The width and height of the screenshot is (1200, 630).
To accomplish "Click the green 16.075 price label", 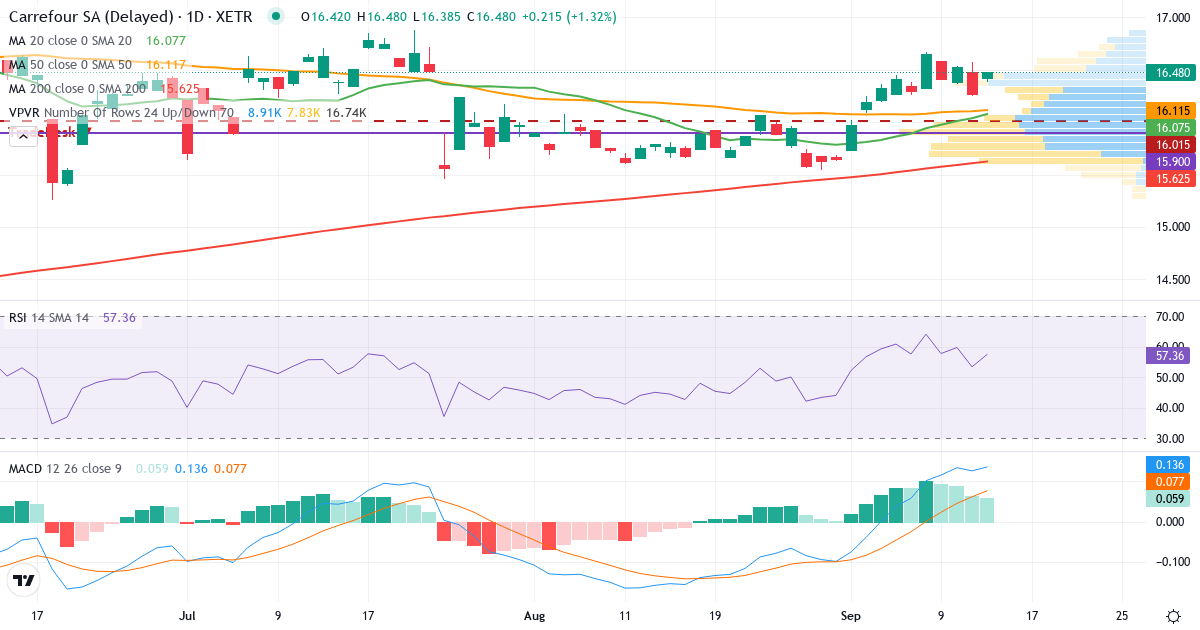I will (x=1172, y=128).
